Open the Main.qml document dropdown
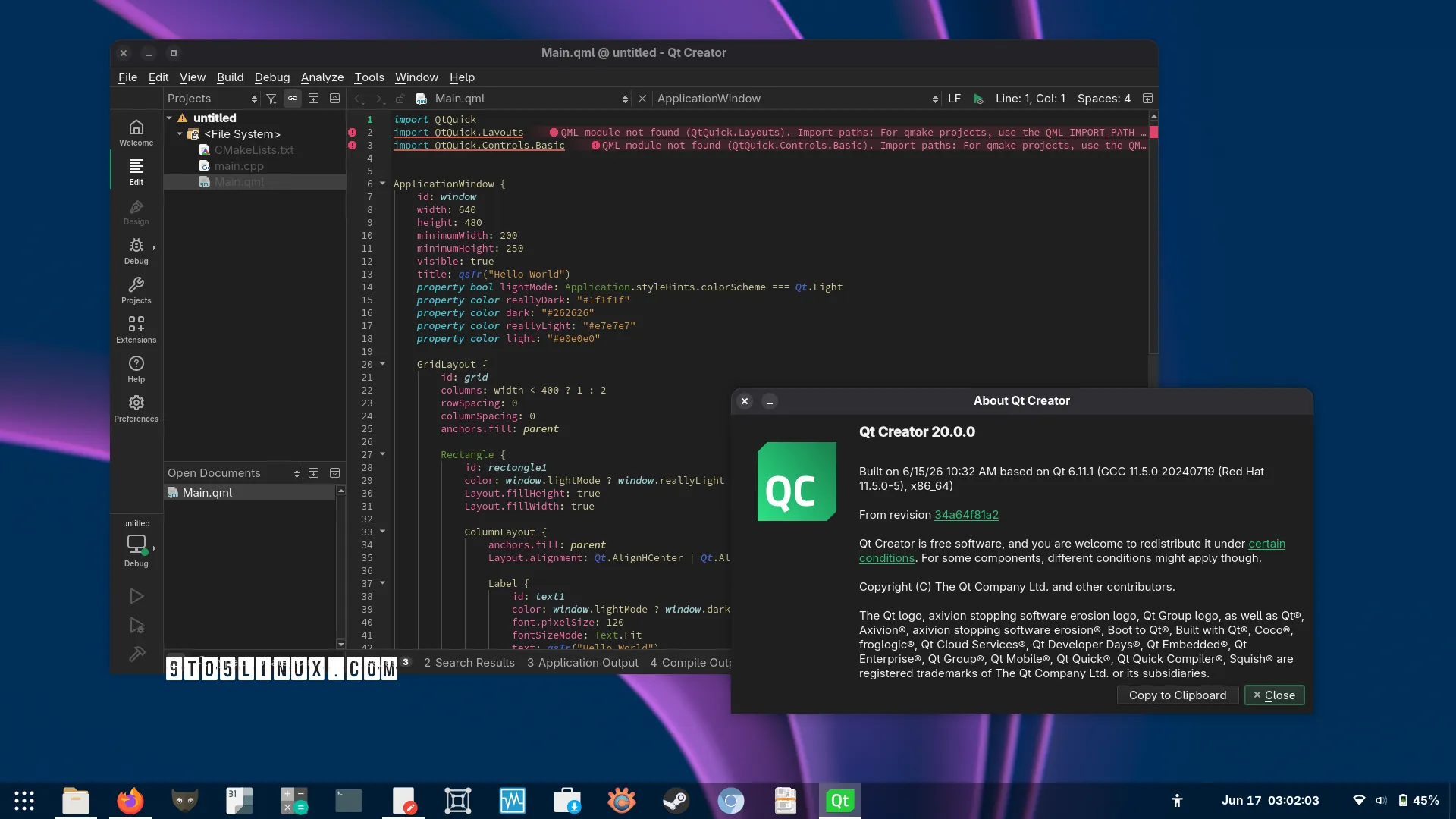The width and height of the screenshot is (1456, 819). click(x=522, y=99)
